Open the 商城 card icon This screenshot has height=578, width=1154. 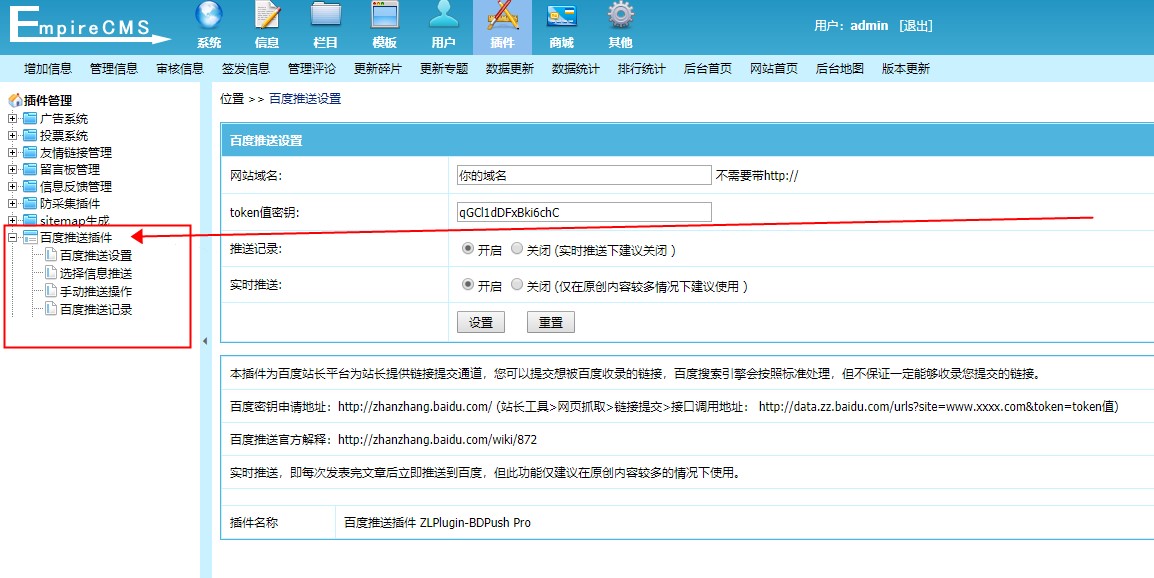tap(562, 16)
